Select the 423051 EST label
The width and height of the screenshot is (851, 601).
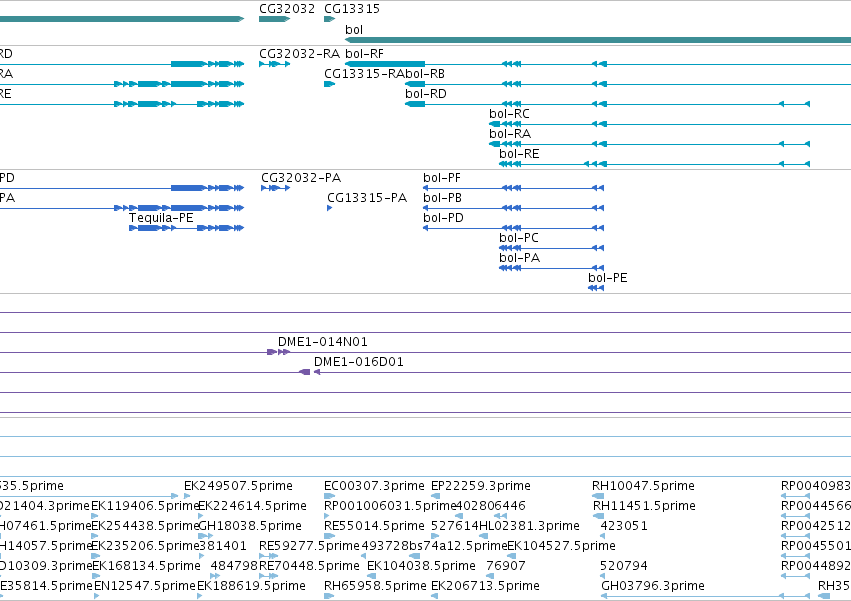point(624,526)
